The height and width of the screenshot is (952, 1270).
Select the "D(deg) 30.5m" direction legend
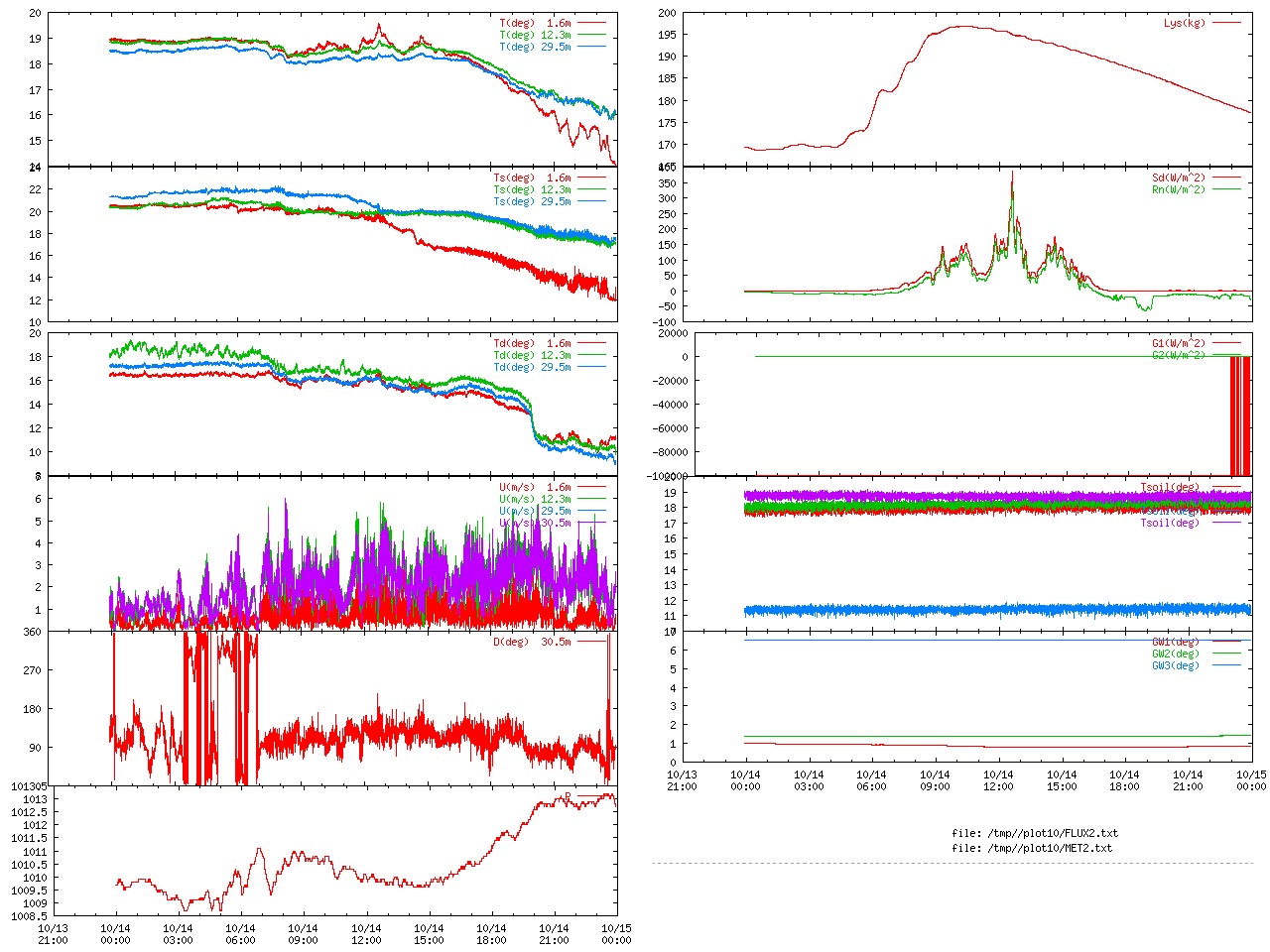(x=532, y=642)
